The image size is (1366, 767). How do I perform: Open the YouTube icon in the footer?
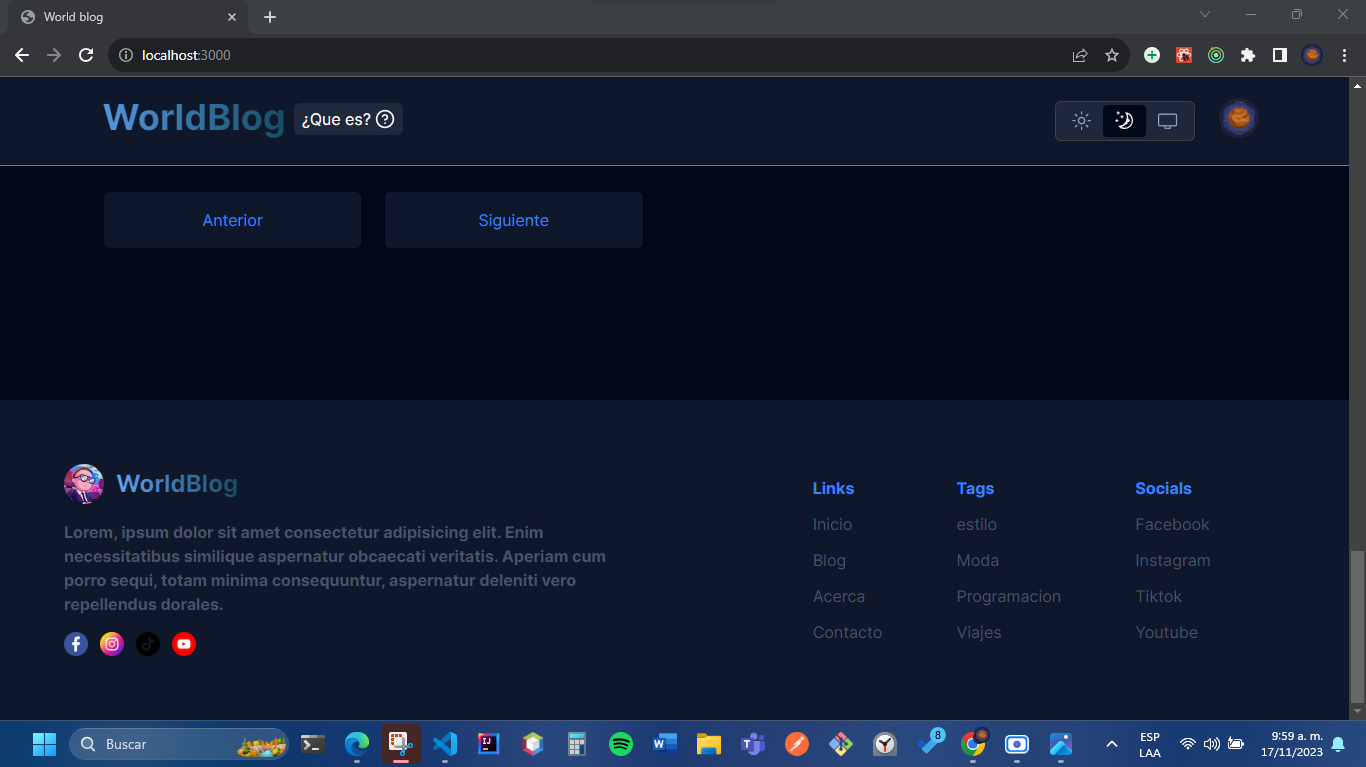pyautogui.click(x=184, y=644)
